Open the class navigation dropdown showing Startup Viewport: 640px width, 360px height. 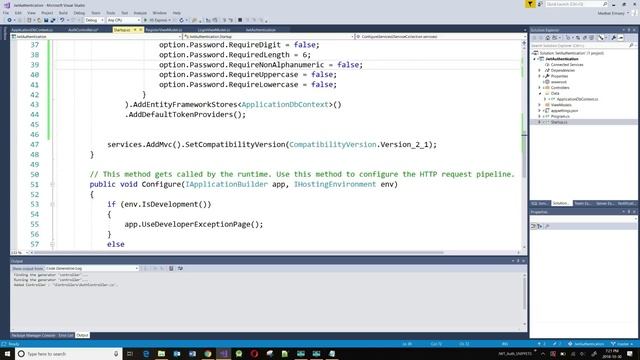point(269,37)
